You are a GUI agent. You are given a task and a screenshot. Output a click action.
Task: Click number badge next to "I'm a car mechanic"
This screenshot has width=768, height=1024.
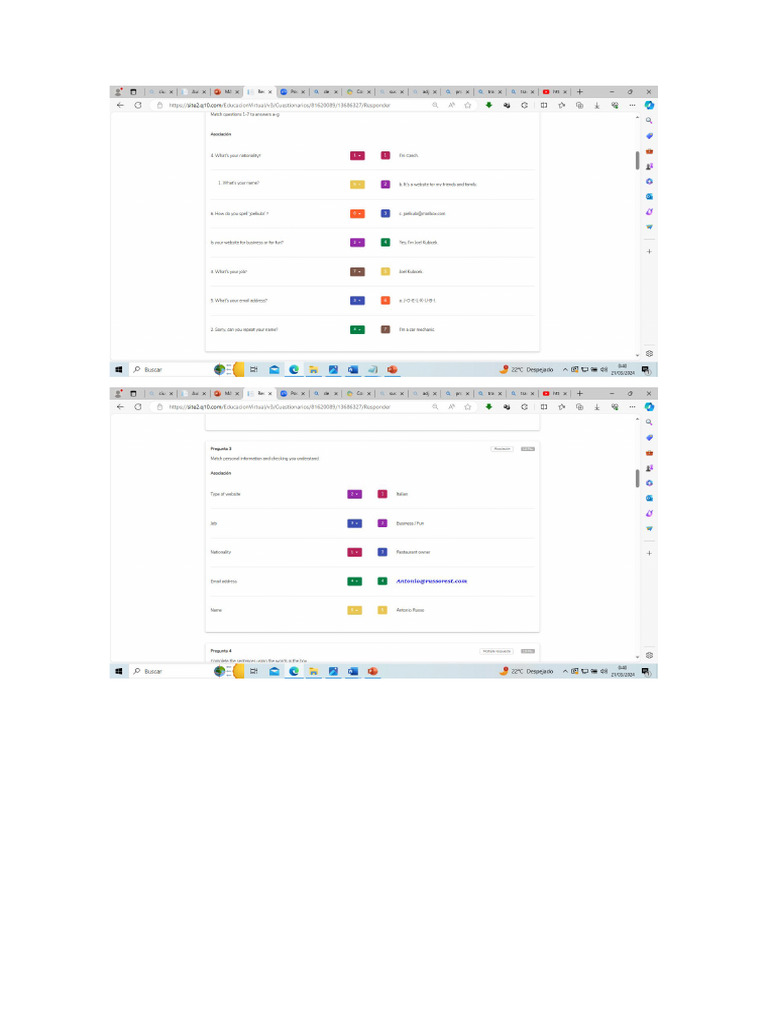(x=385, y=330)
